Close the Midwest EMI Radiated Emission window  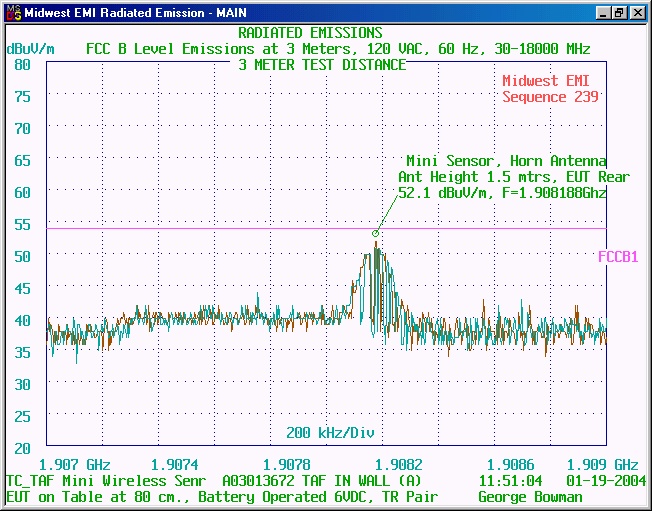click(638, 13)
